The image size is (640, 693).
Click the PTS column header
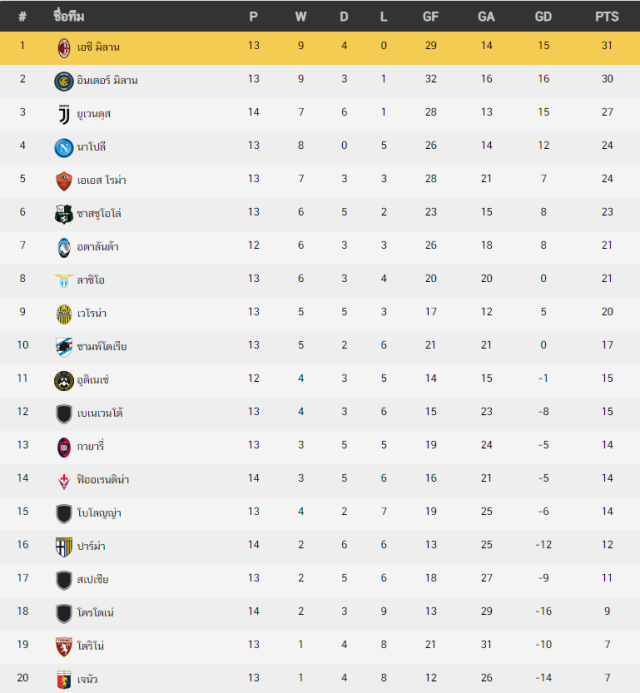click(x=607, y=17)
